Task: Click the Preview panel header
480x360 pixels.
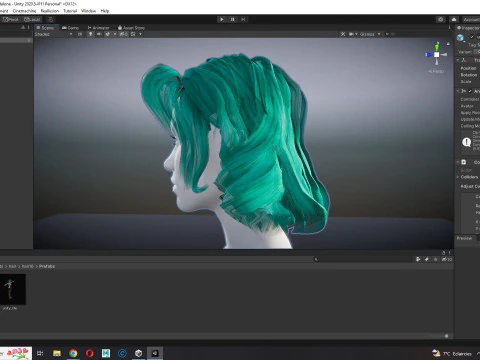Action: (x=464, y=238)
